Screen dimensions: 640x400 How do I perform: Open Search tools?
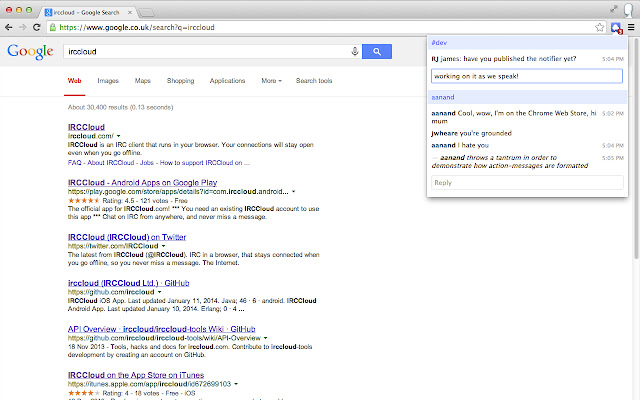(x=314, y=81)
